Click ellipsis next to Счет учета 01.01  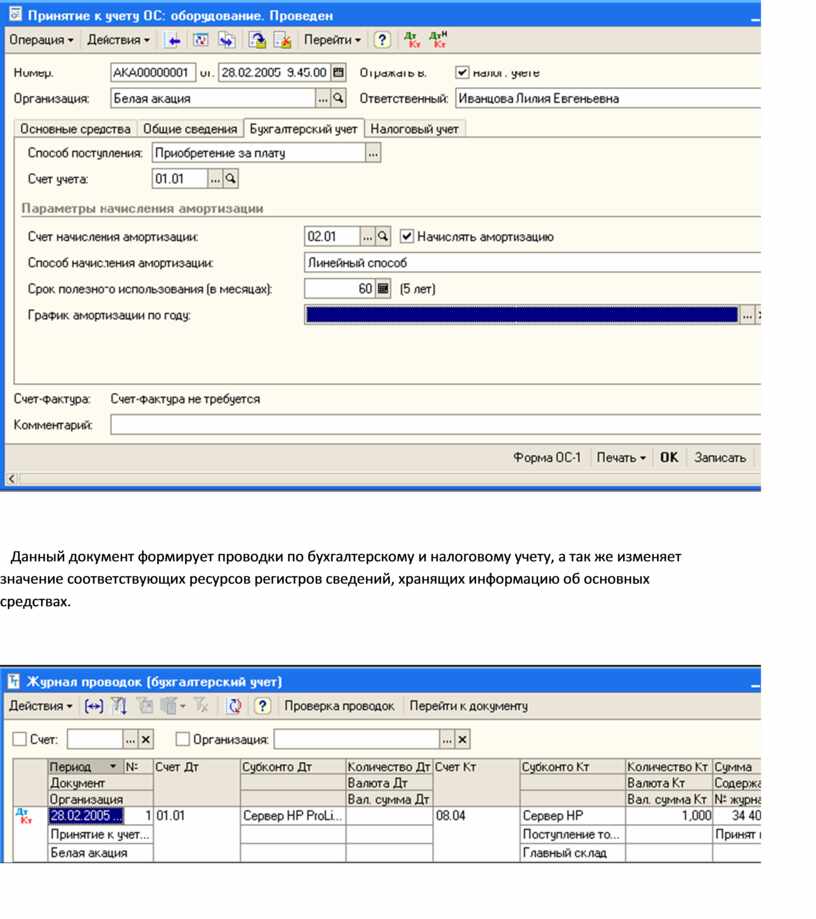pyautogui.click(x=216, y=179)
